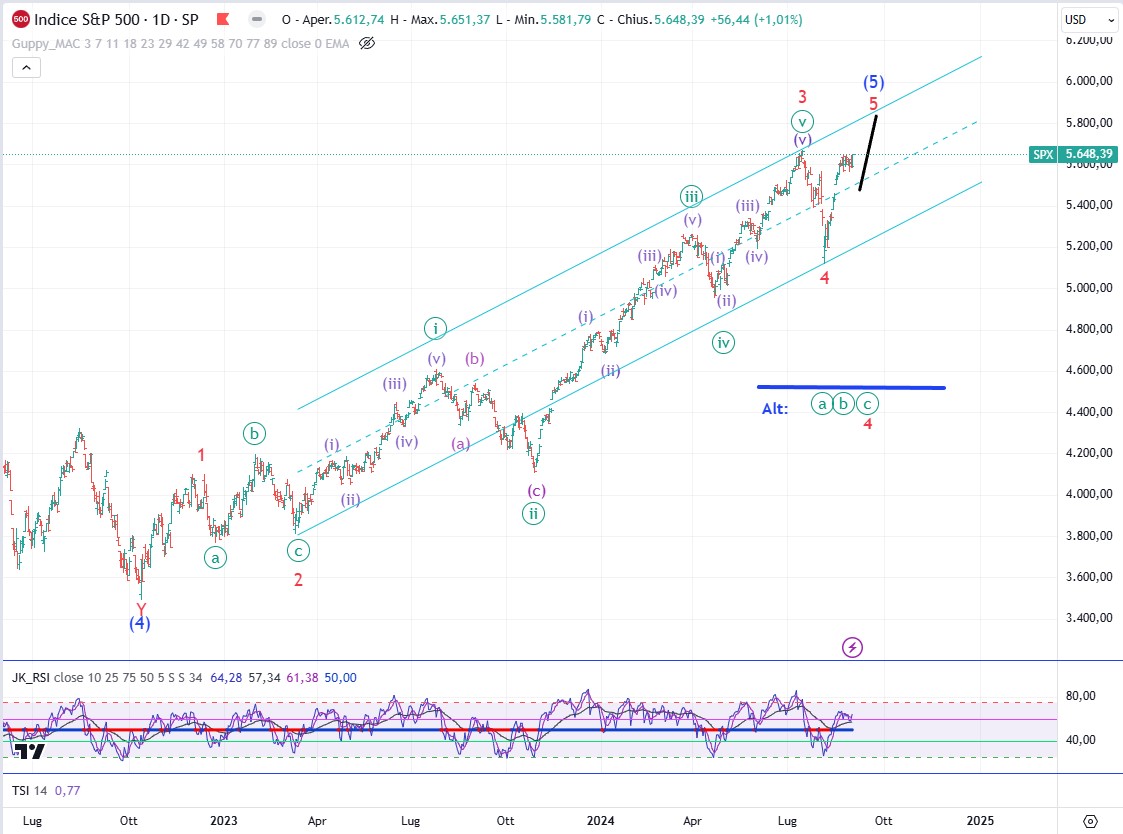Select the red wave 1 label
This screenshot has width=1123, height=834.
(x=201, y=455)
